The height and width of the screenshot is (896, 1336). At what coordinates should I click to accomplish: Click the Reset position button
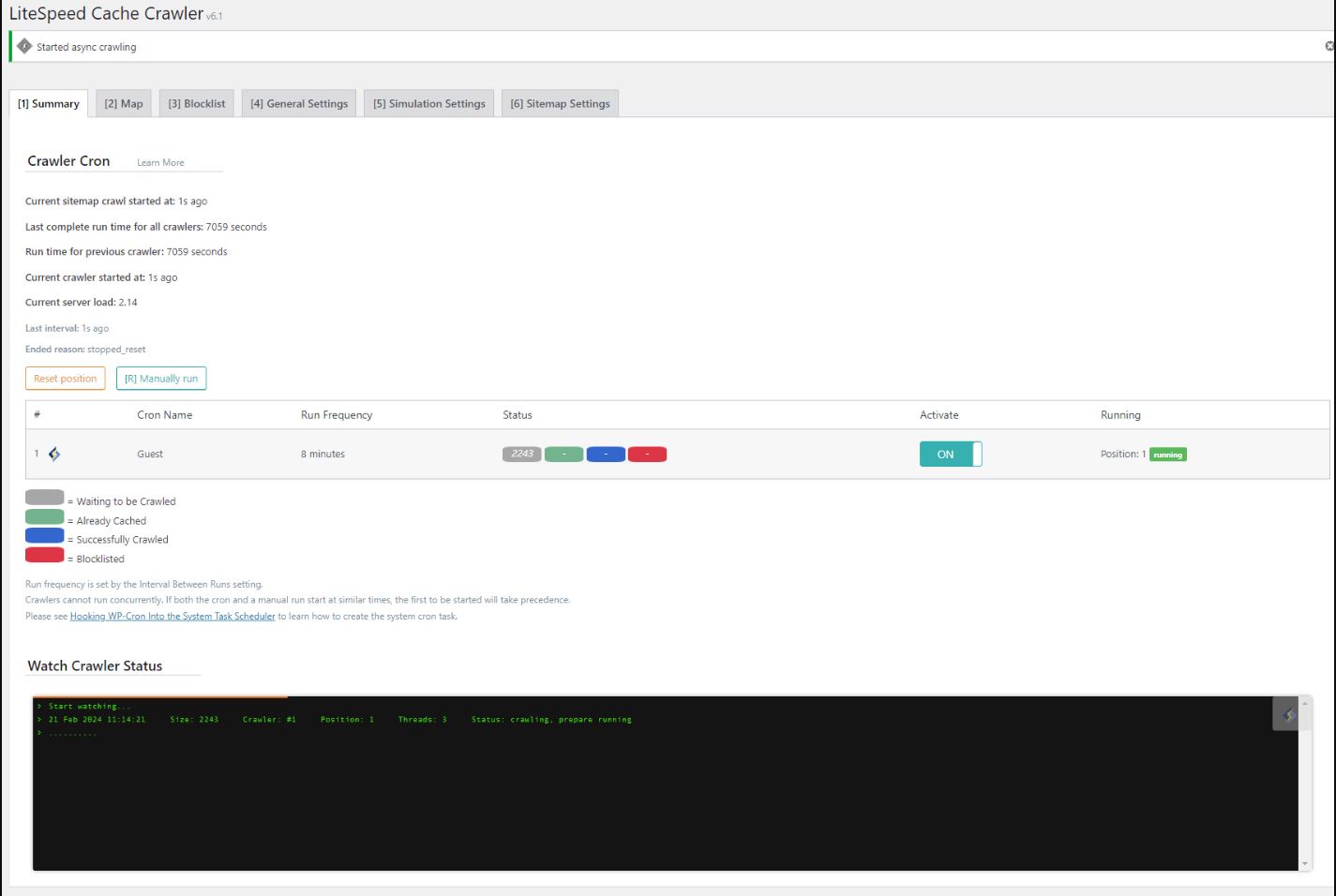(66, 379)
